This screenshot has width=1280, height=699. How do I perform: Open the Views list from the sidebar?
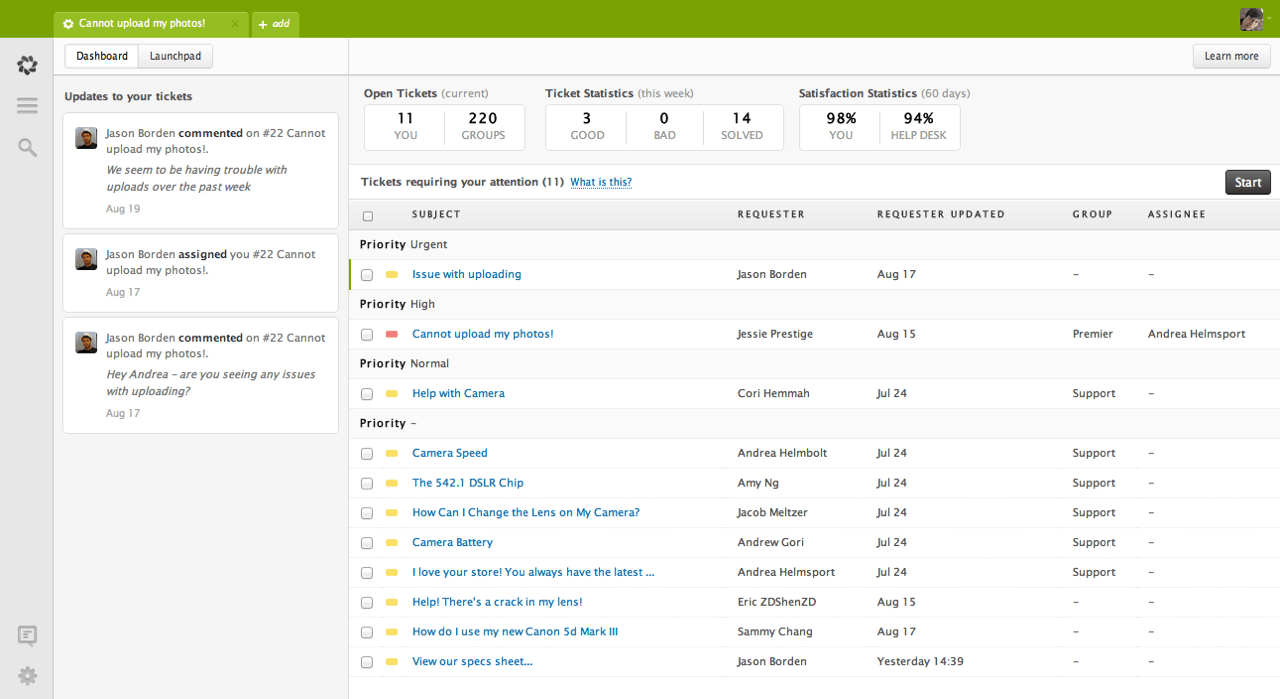click(27, 105)
